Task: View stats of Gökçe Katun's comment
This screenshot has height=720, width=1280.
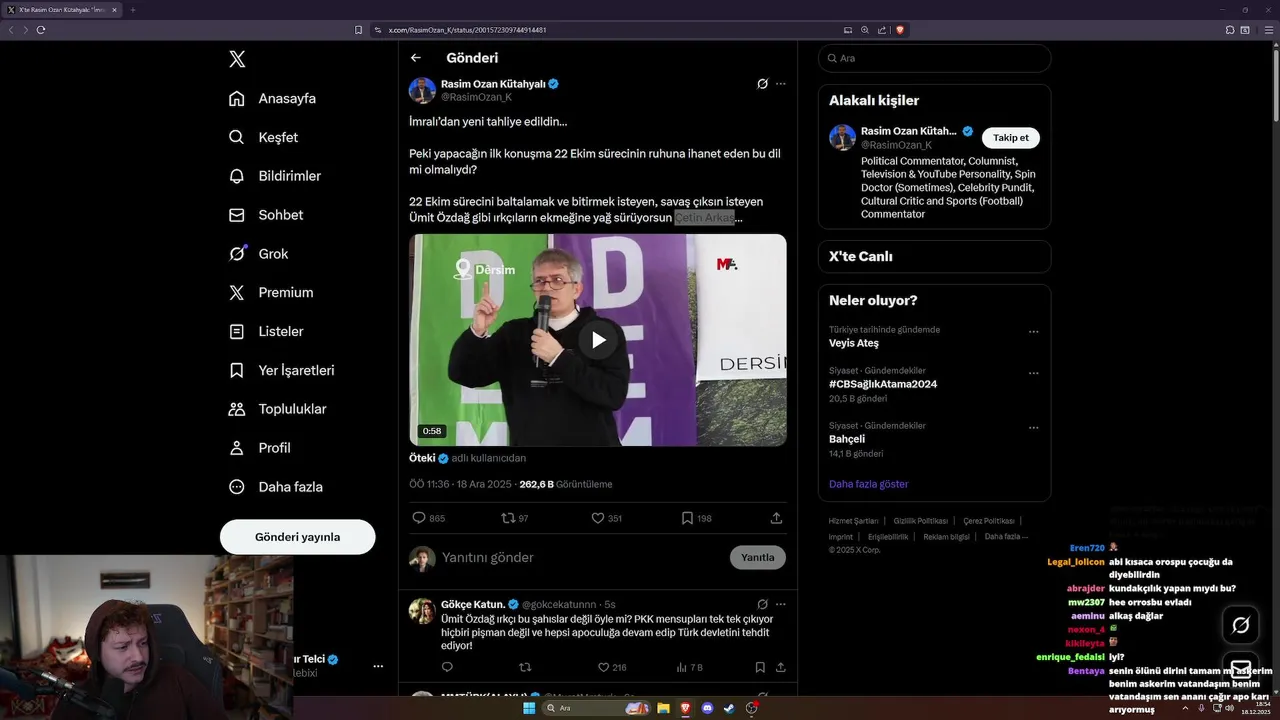Action: point(690,667)
